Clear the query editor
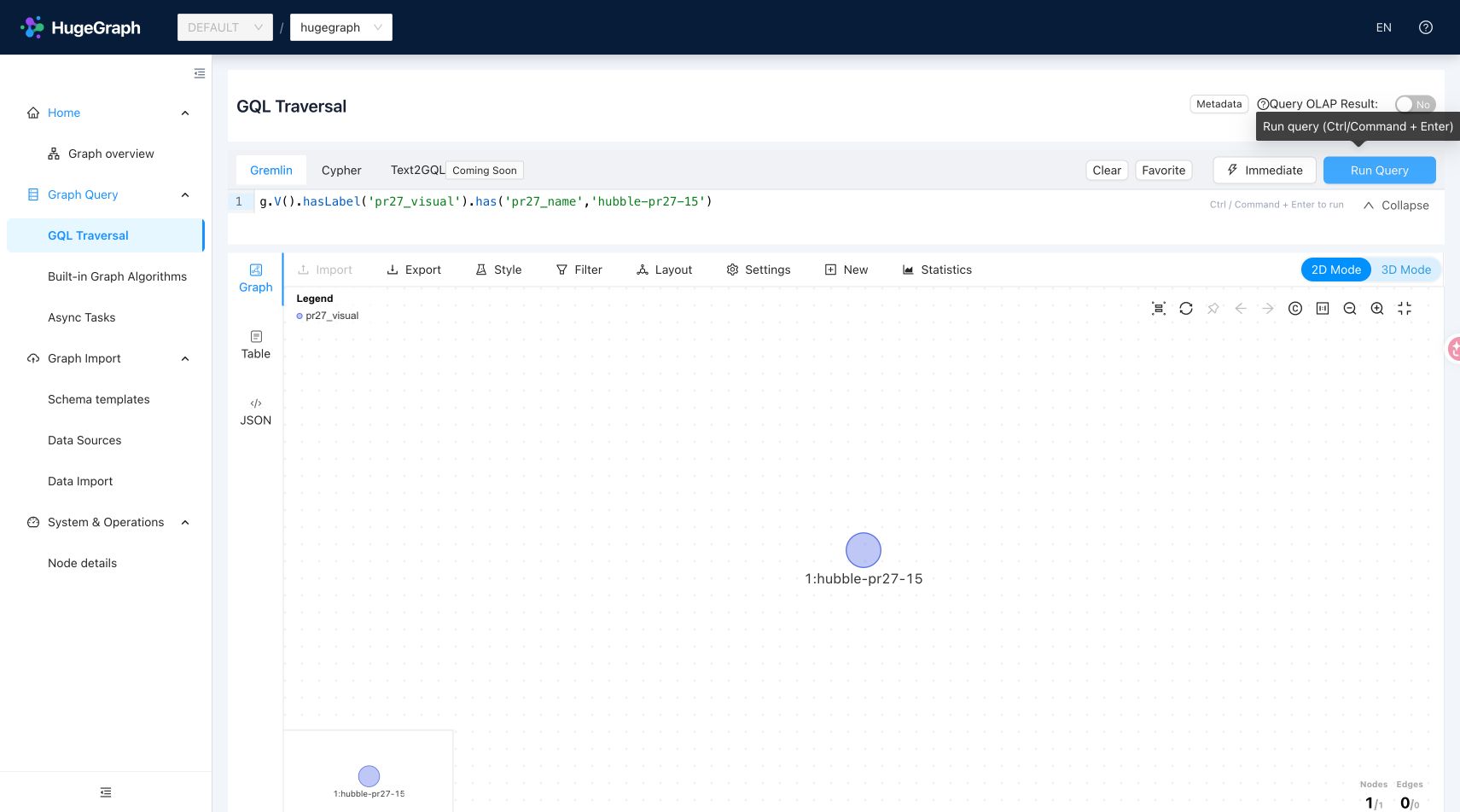Screen dimensions: 1460x812 1107,171
